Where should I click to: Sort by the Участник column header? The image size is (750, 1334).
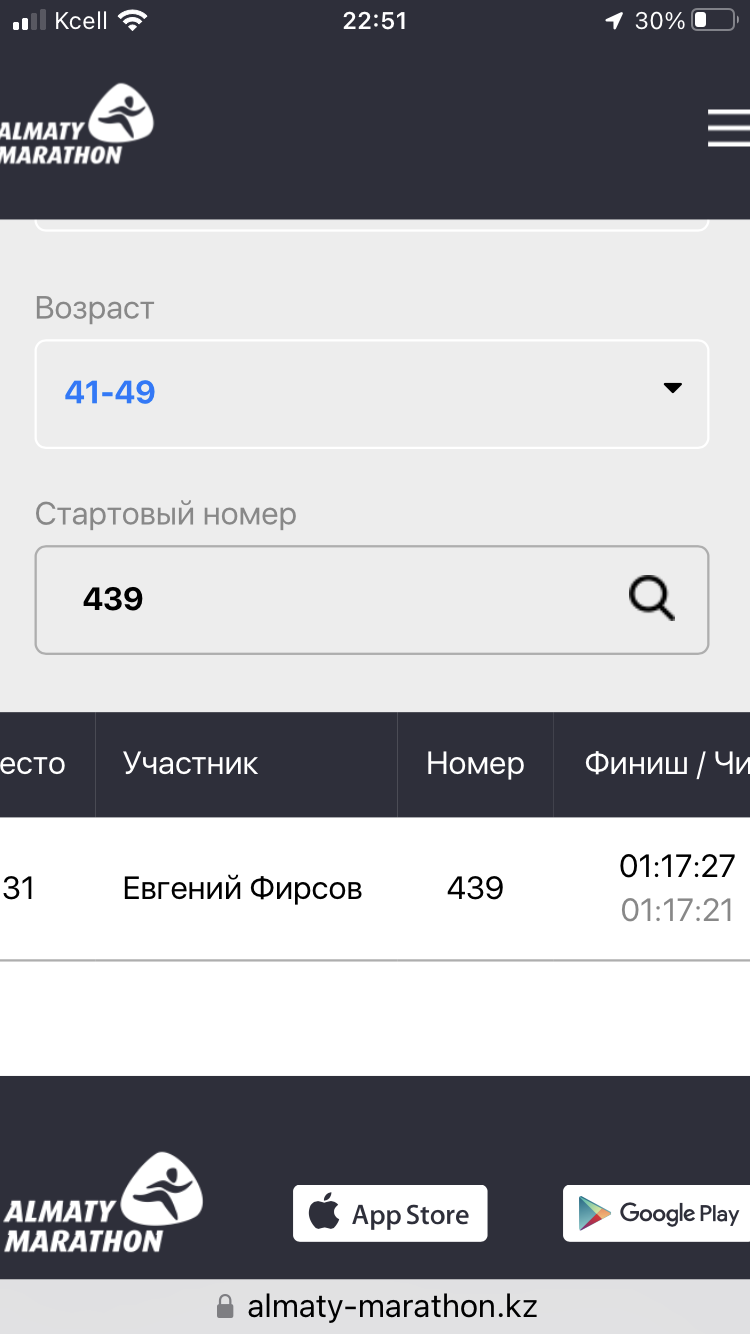point(190,764)
